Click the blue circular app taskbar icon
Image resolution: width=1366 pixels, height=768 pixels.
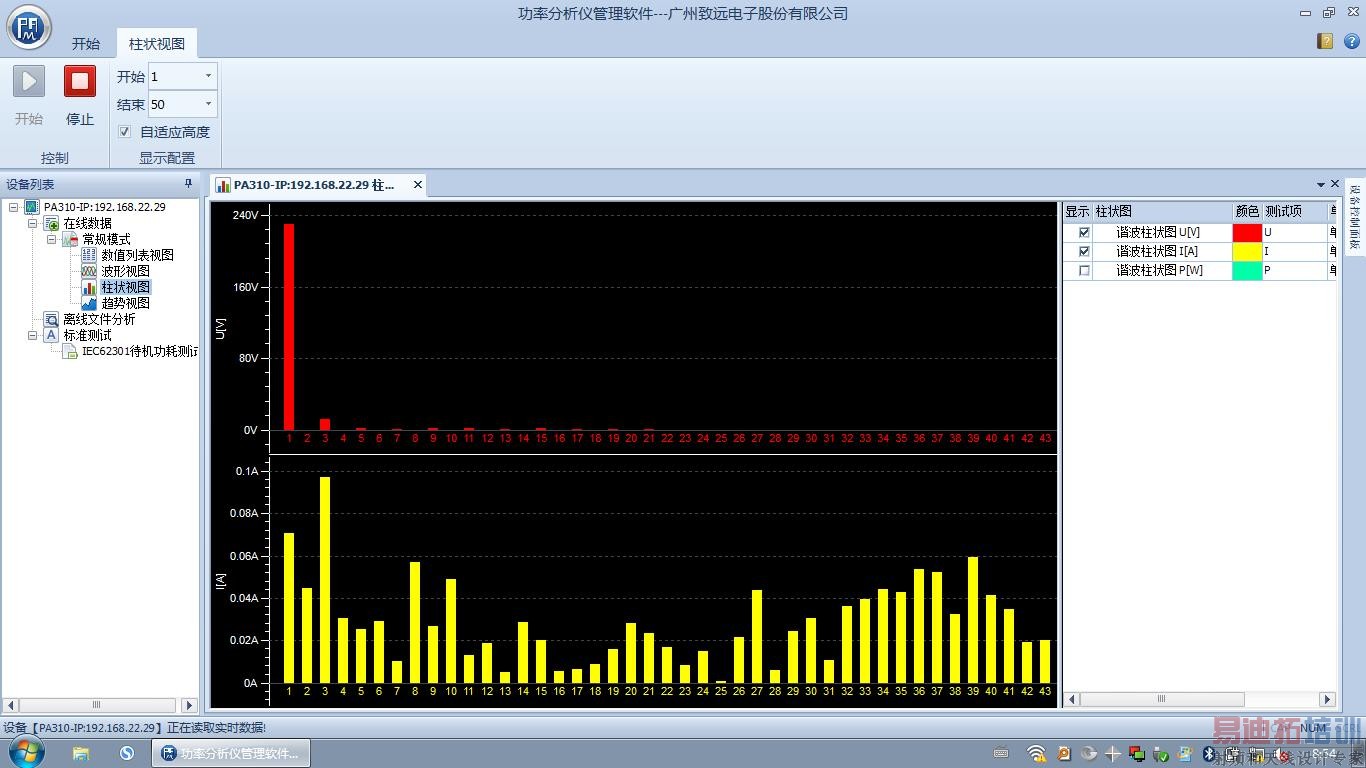[x=126, y=753]
